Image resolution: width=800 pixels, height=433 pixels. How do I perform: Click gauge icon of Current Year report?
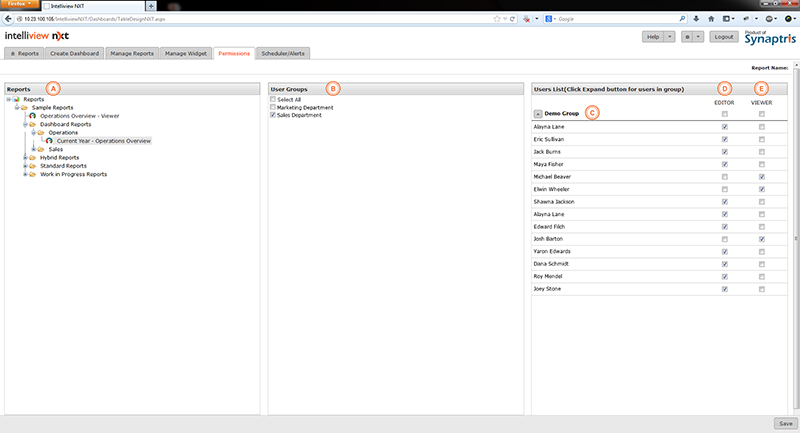(x=49, y=141)
